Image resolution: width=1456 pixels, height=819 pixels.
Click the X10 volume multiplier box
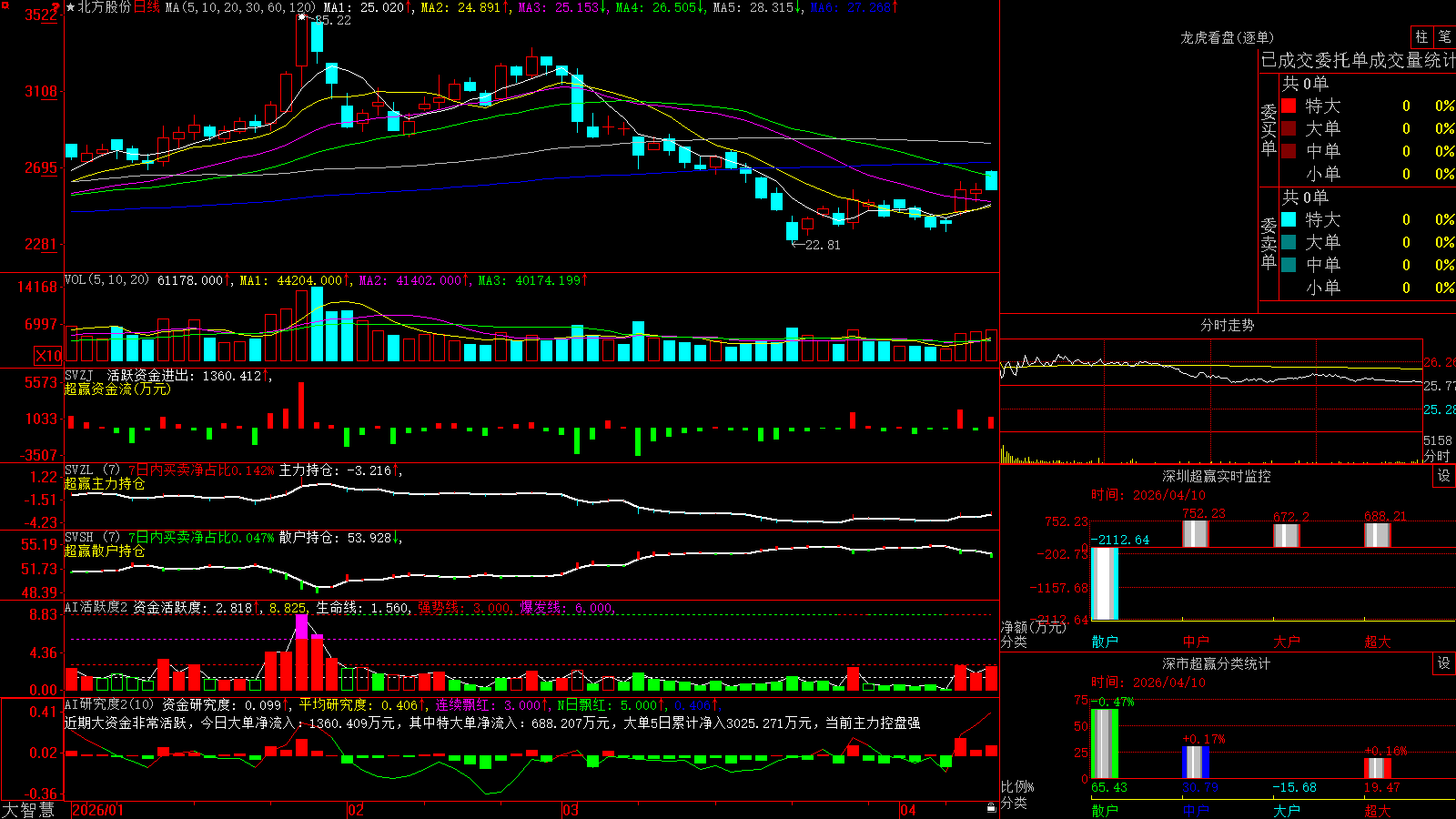[x=48, y=356]
